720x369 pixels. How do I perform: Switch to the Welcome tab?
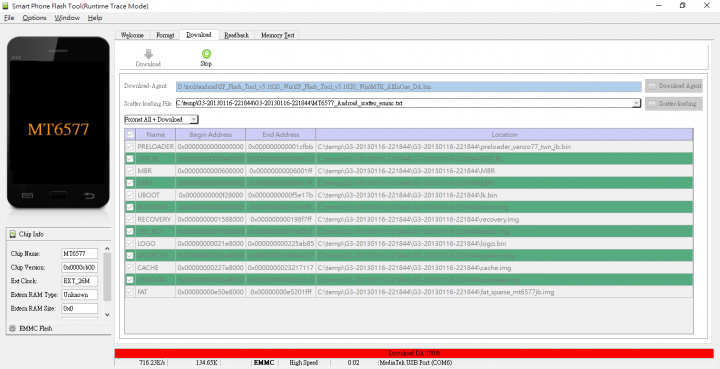pyautogui.click(x=132, y=35)
